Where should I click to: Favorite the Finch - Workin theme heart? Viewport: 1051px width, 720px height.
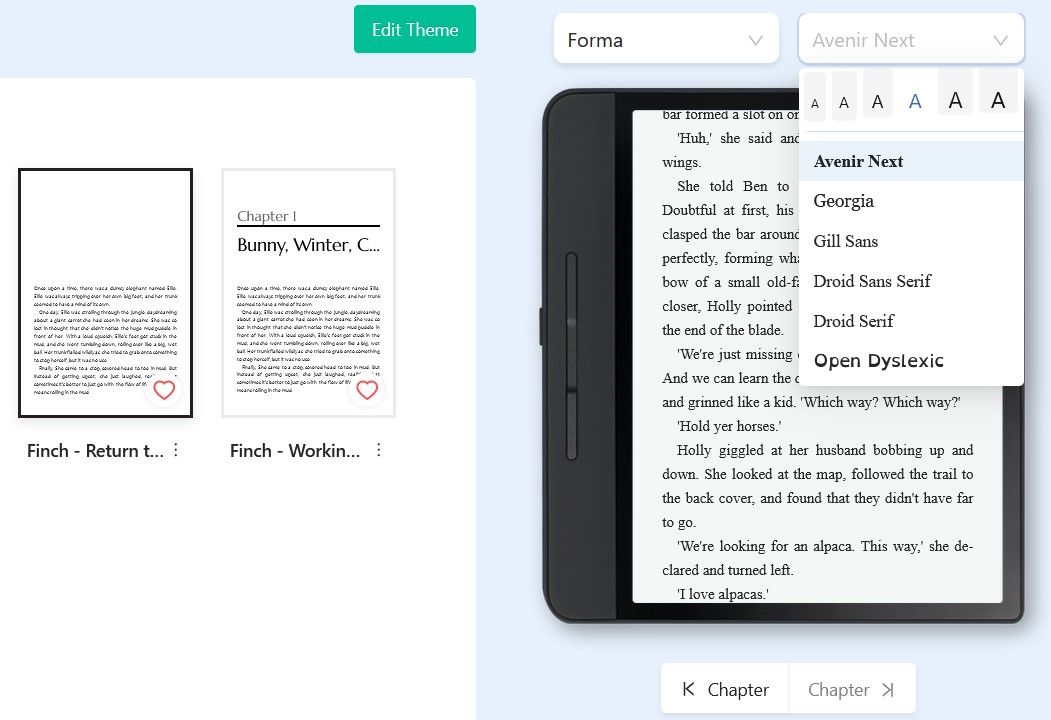[x=367, y=389]
